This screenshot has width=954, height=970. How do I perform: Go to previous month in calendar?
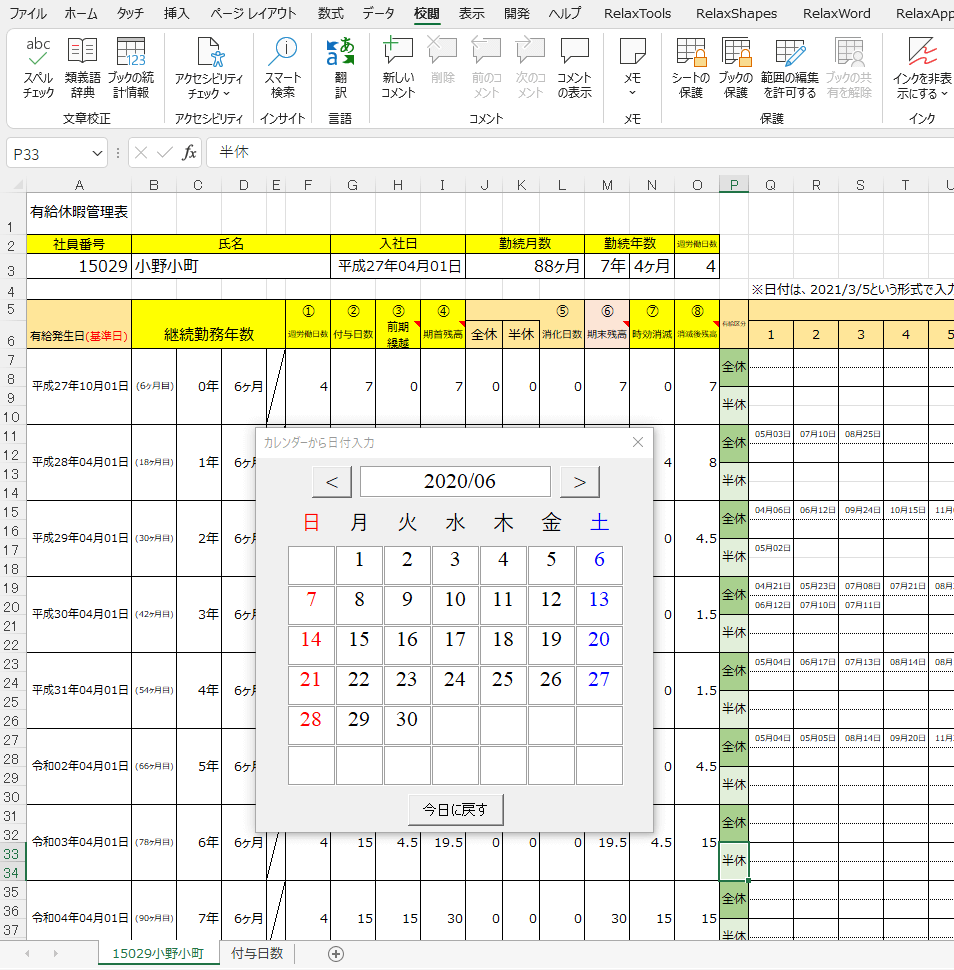click(332, 482)
